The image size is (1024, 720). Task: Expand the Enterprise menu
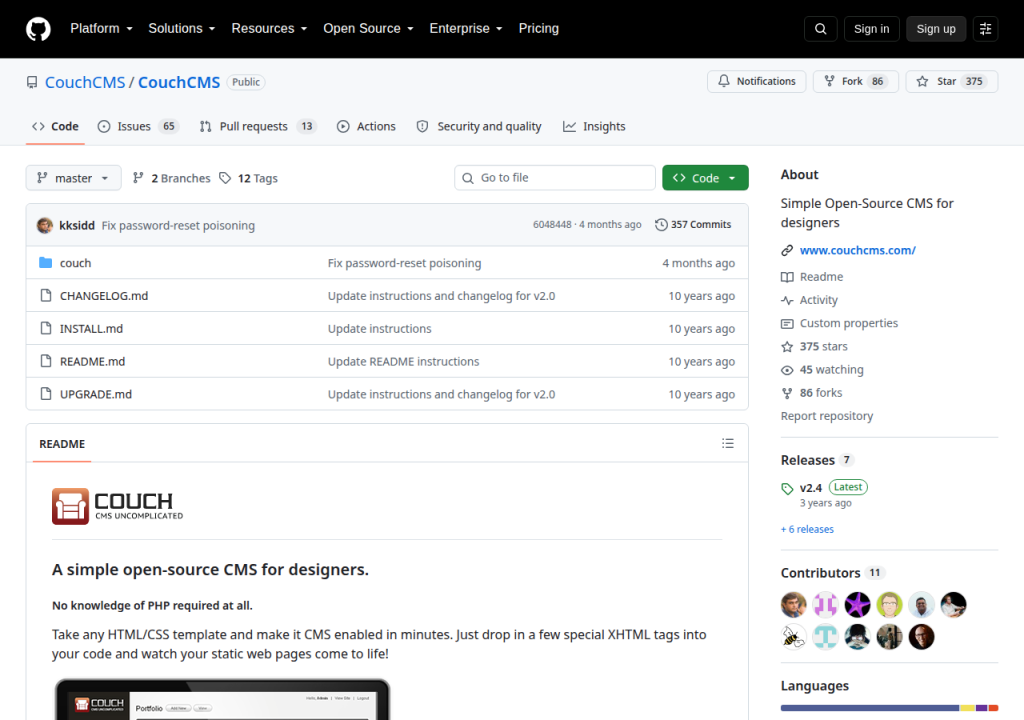coord(466,29)
